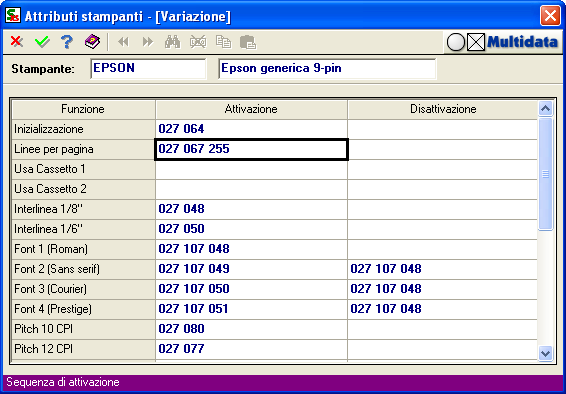Click the paste clipboard icon
Viewport: 566px width, 394px height.
point(248,42)
